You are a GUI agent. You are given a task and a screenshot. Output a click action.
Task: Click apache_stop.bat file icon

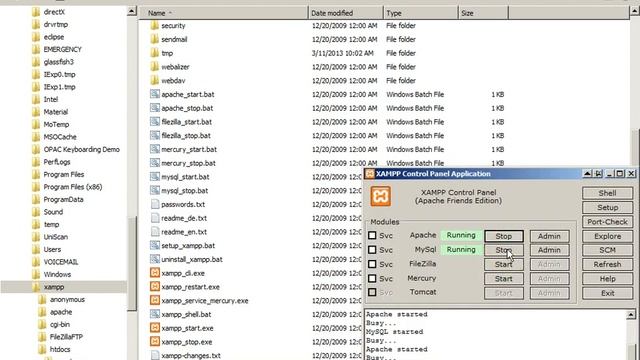[x=154, y=108]
